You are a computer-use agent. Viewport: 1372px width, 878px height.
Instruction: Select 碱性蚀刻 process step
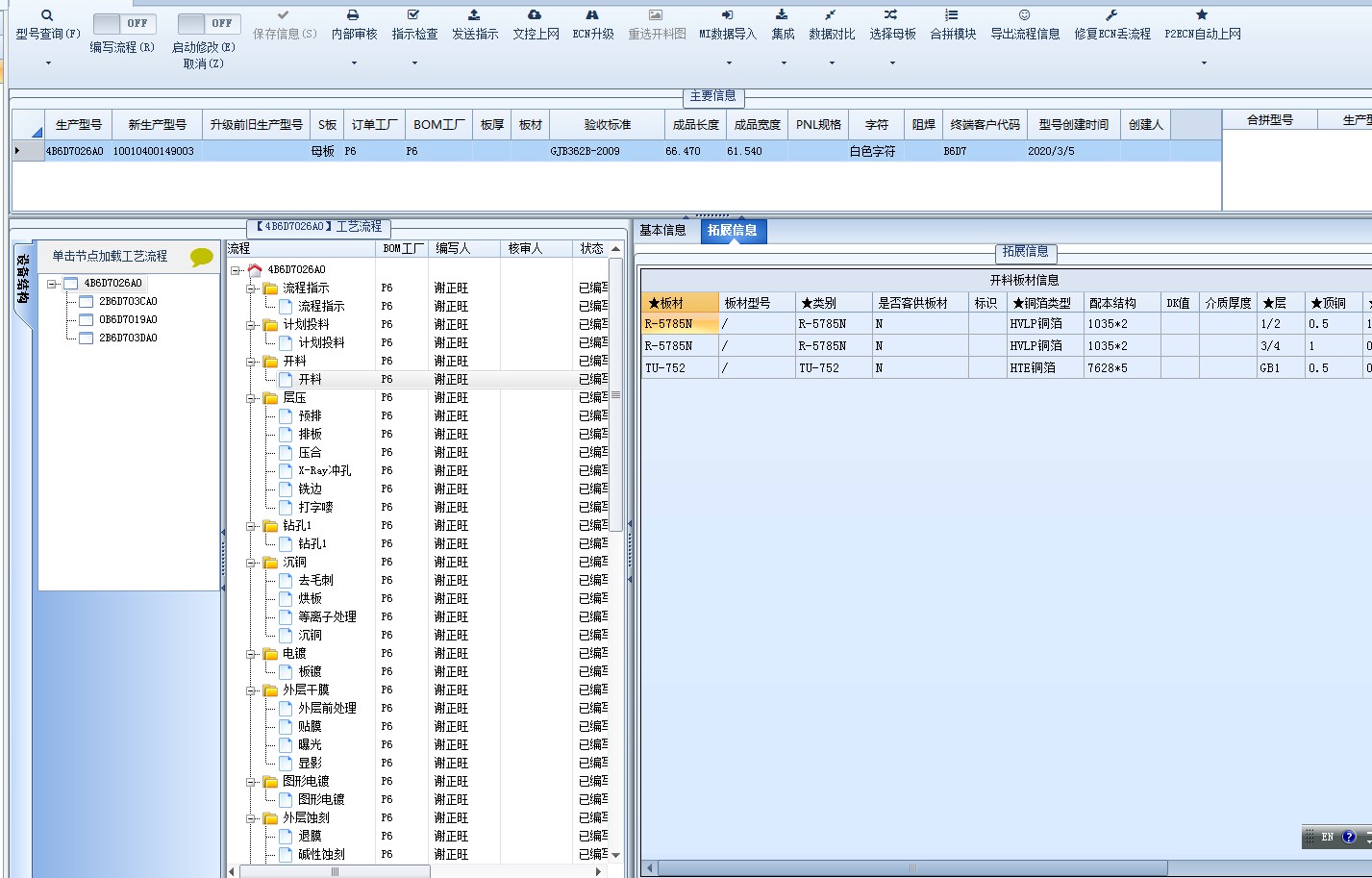pos(321,854)
